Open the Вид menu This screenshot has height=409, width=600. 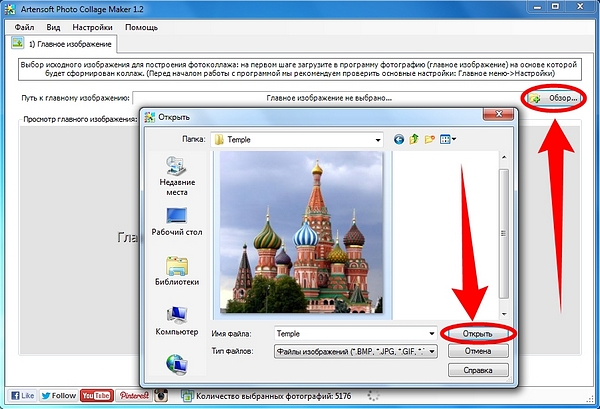53,27
